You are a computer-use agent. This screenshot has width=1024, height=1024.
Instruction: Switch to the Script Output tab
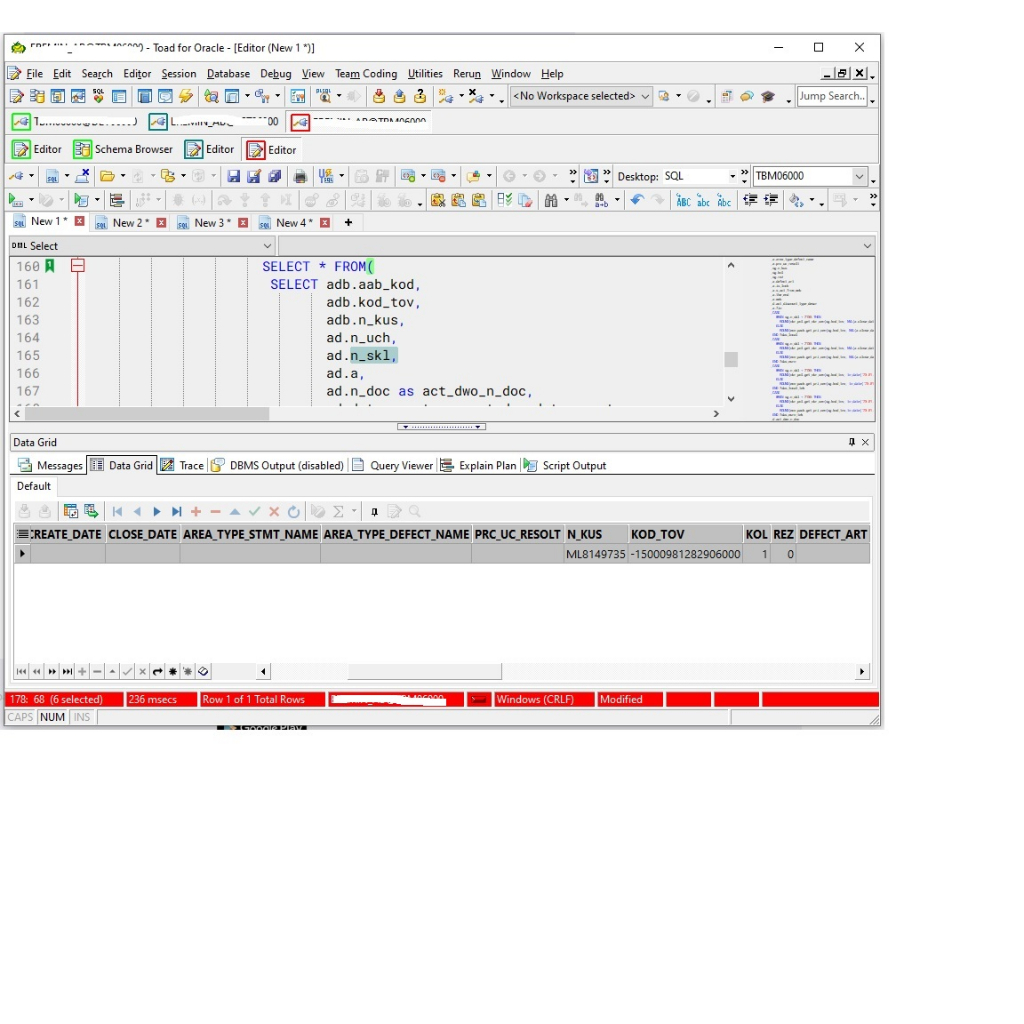(x=566, y=466)
